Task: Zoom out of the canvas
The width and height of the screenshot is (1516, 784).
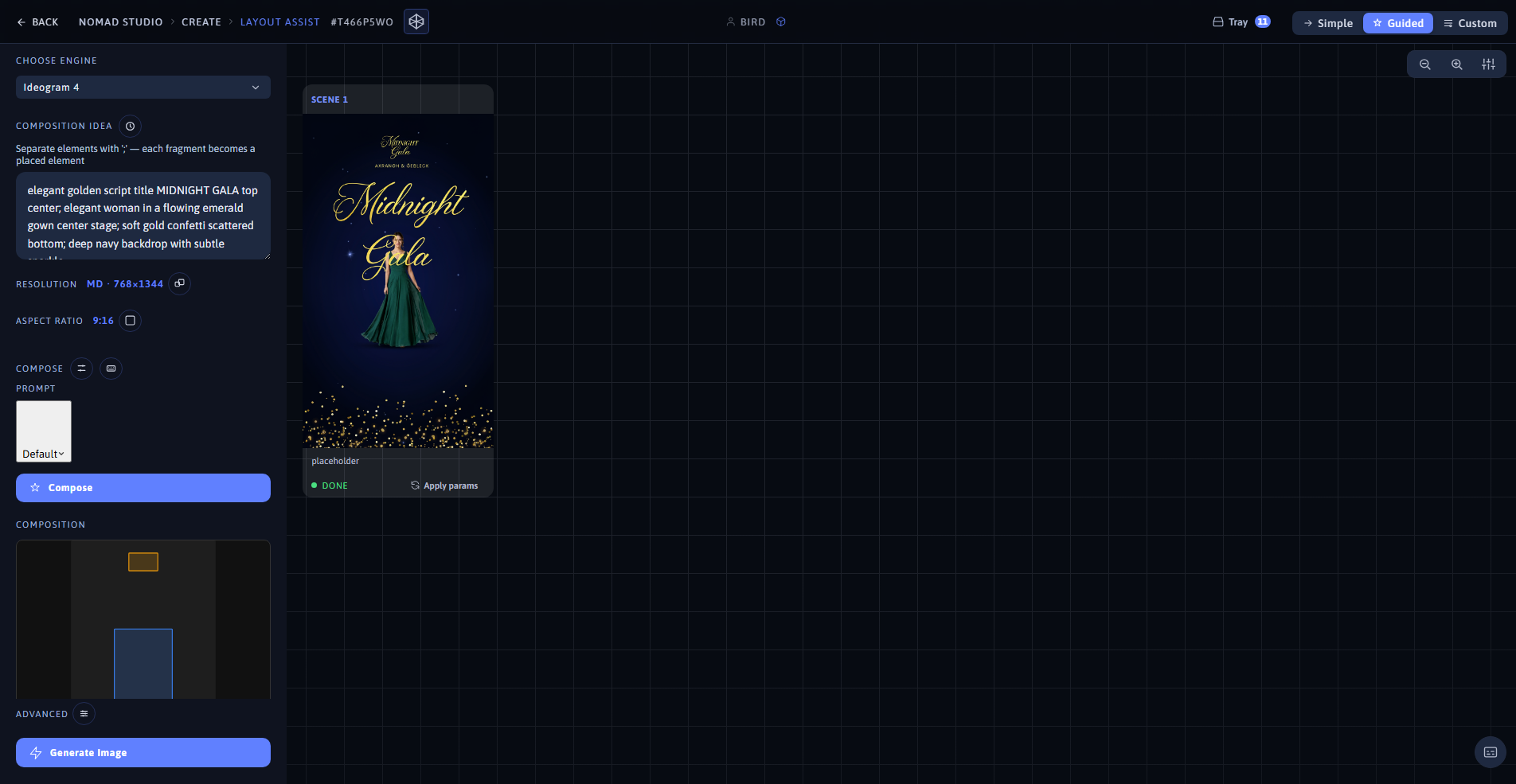Action: [1425, 64]
